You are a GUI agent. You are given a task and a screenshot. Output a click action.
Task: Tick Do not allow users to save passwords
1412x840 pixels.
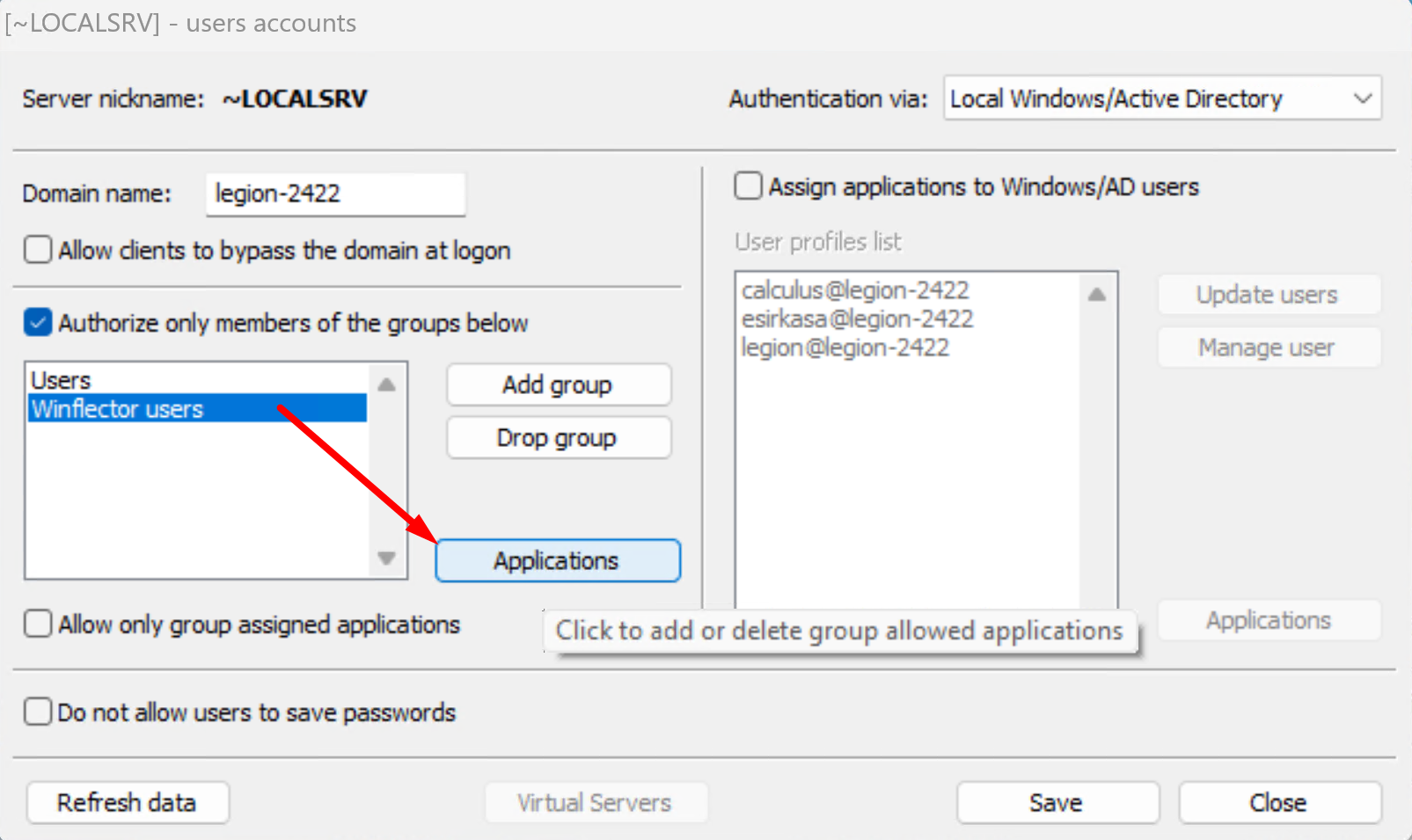pyautogui.click(x=38, y=712)
